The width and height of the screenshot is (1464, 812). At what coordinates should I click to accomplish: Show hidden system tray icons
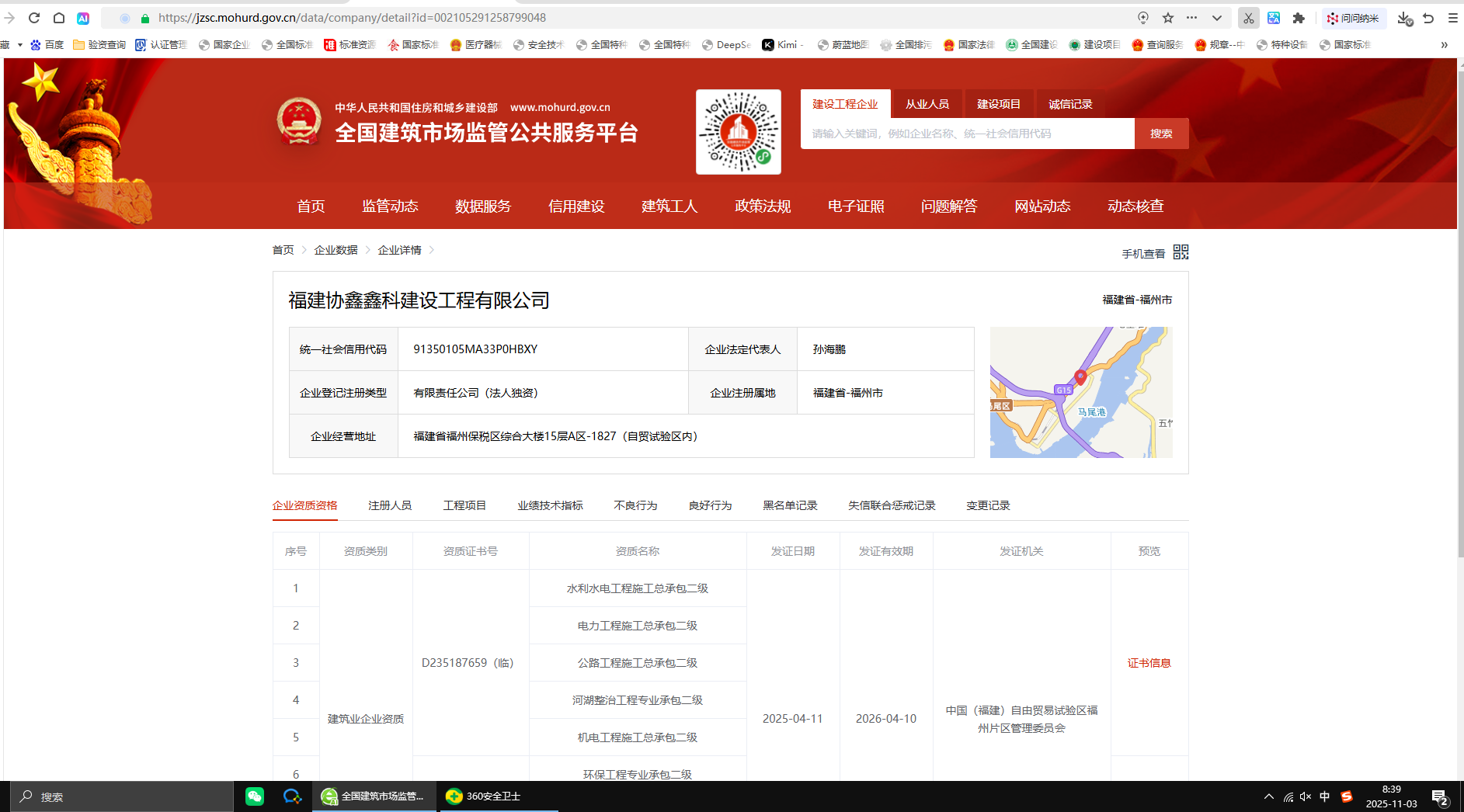click(x=1269, y=796)
